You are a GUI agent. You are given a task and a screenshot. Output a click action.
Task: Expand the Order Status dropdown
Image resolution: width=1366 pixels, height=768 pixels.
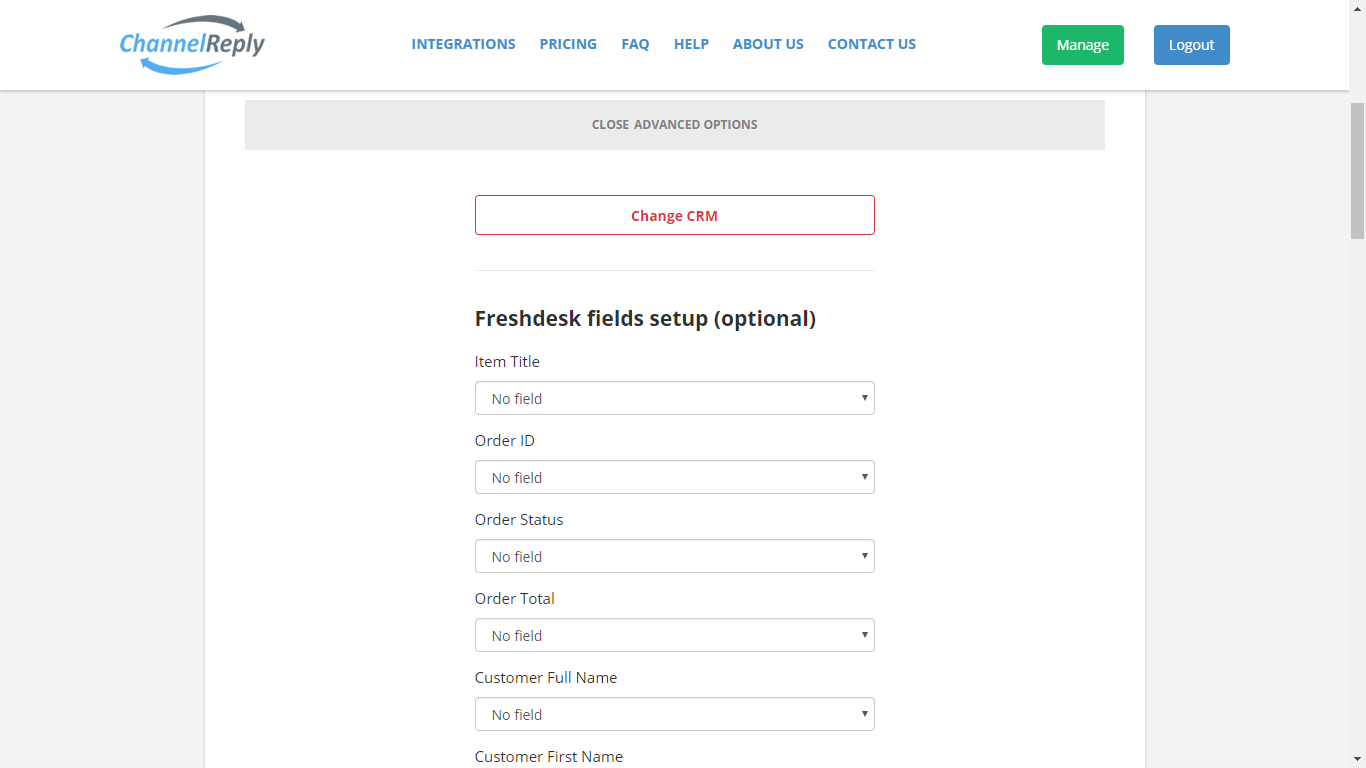click(x=675, y=556)
